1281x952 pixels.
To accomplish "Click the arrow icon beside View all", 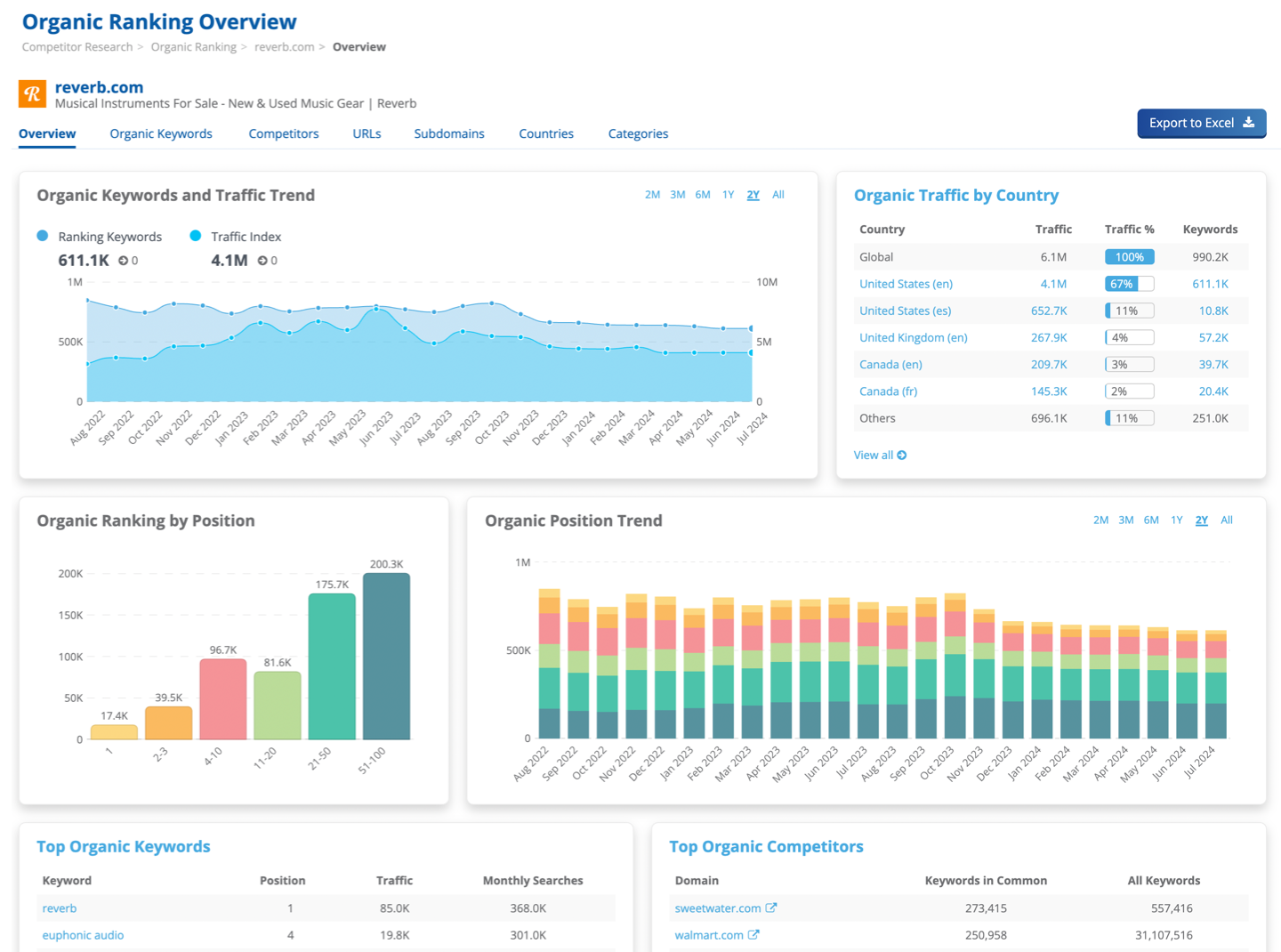I will (902, 455).
